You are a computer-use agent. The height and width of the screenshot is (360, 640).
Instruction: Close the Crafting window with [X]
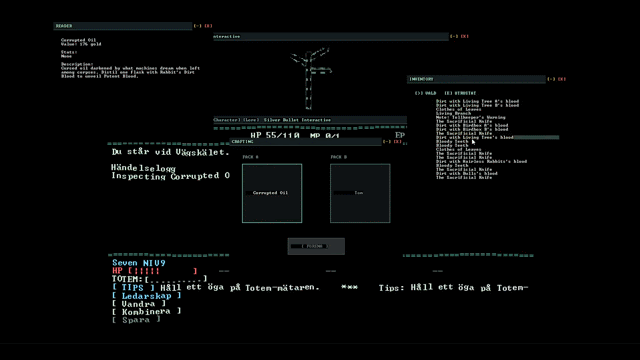[x=397, y=142]
